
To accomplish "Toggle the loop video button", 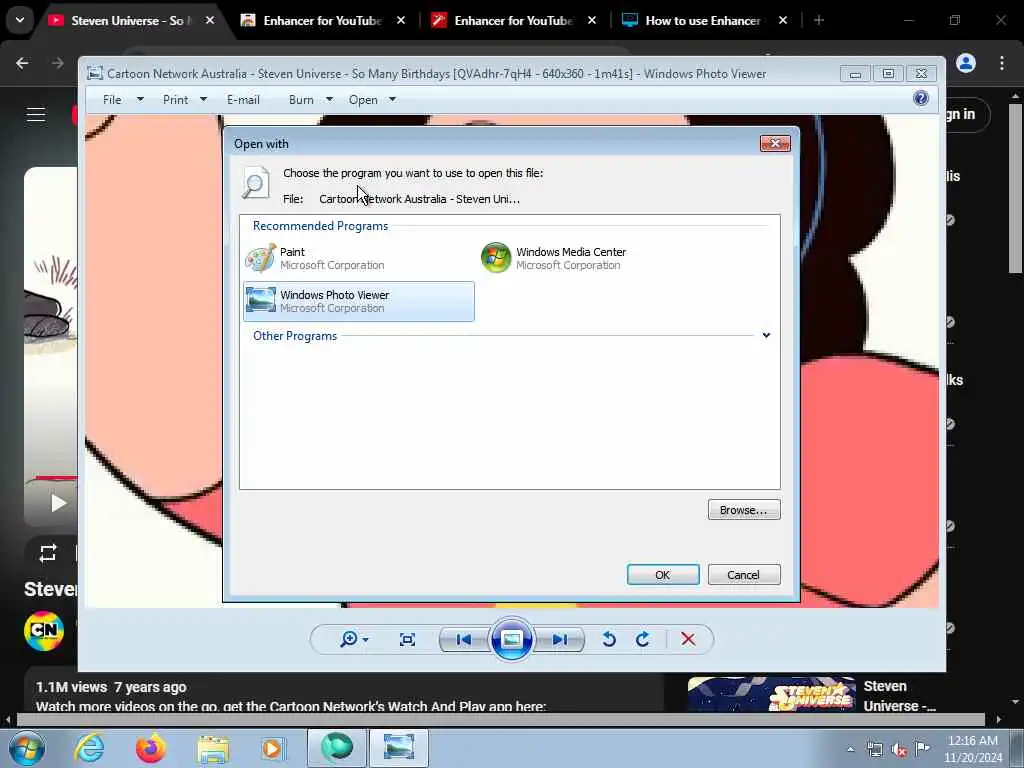I will coord(48,554).
